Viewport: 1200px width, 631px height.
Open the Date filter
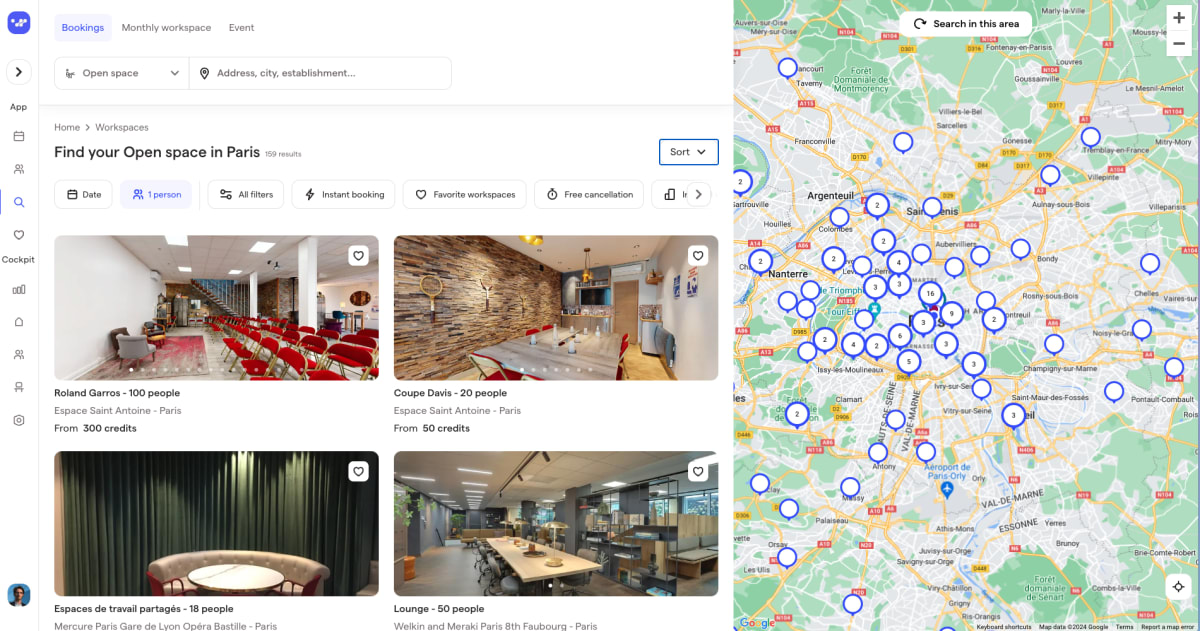pos(83,194)
